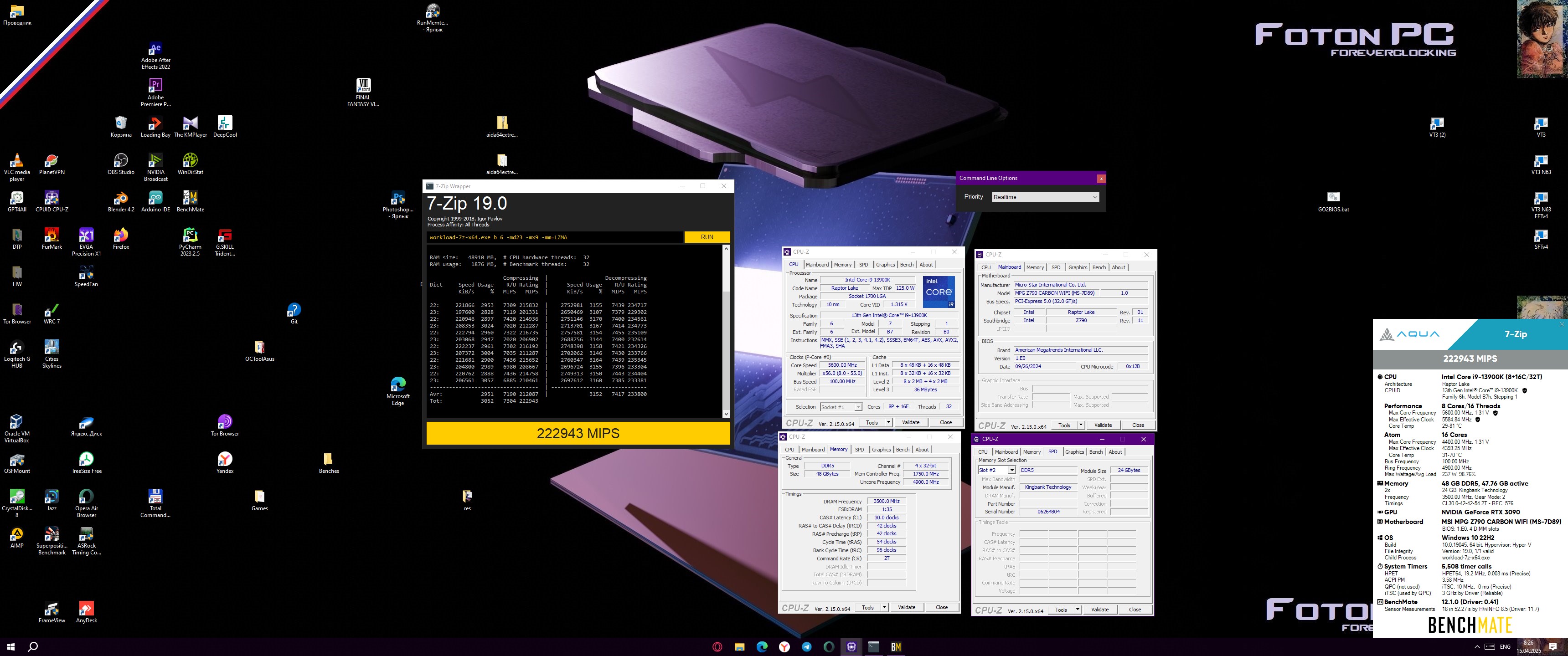Close the Command Line Options window
Screen dimensions: 1568x656
[1100, 178]
